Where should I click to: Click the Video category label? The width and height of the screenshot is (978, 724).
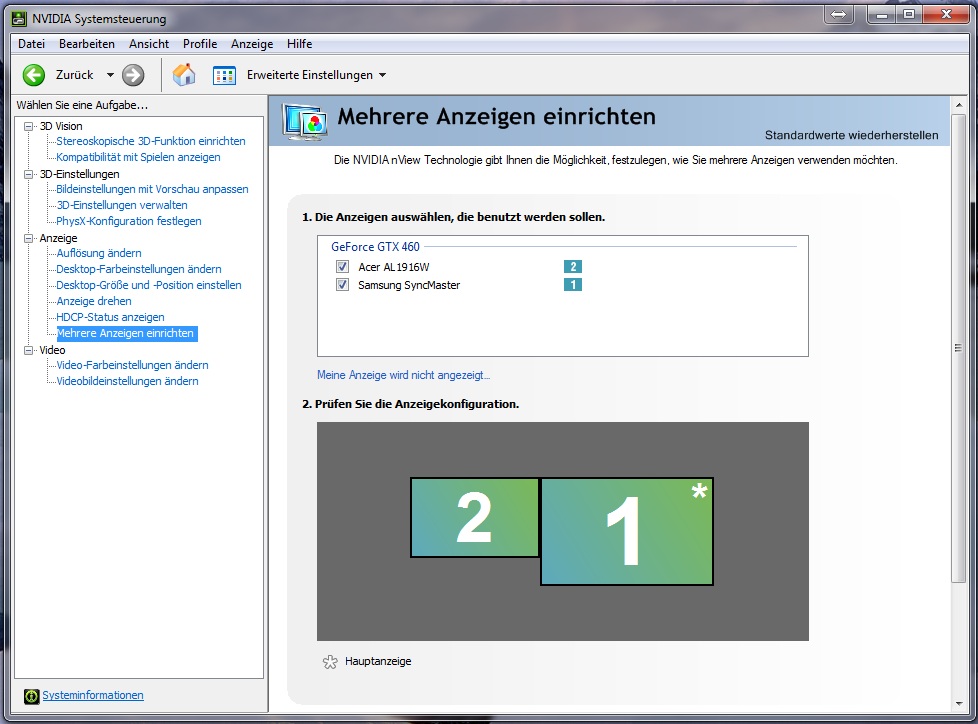pos(52,350)
